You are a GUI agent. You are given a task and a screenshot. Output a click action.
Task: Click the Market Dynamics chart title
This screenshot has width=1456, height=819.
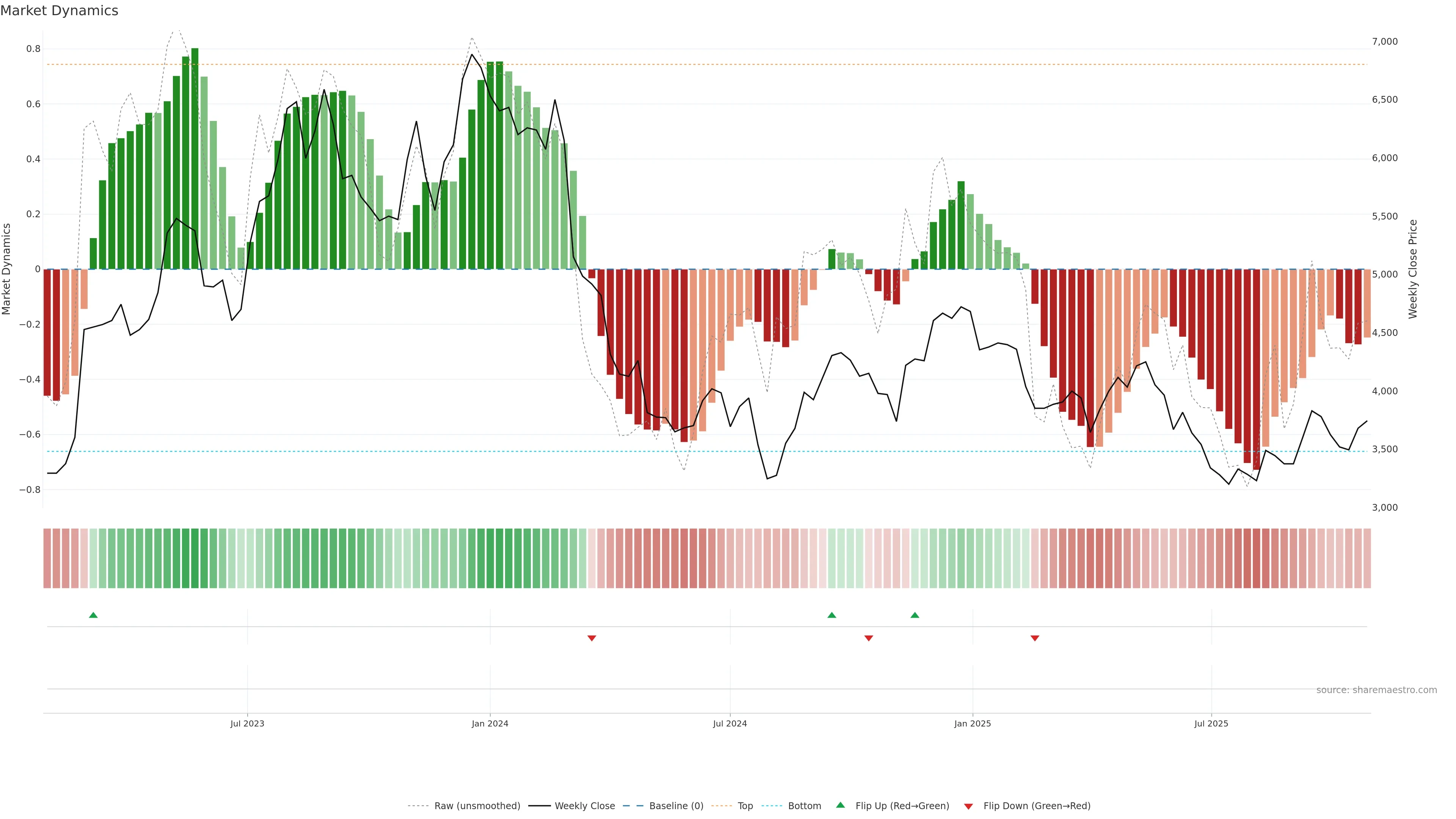tap(60, 11)
